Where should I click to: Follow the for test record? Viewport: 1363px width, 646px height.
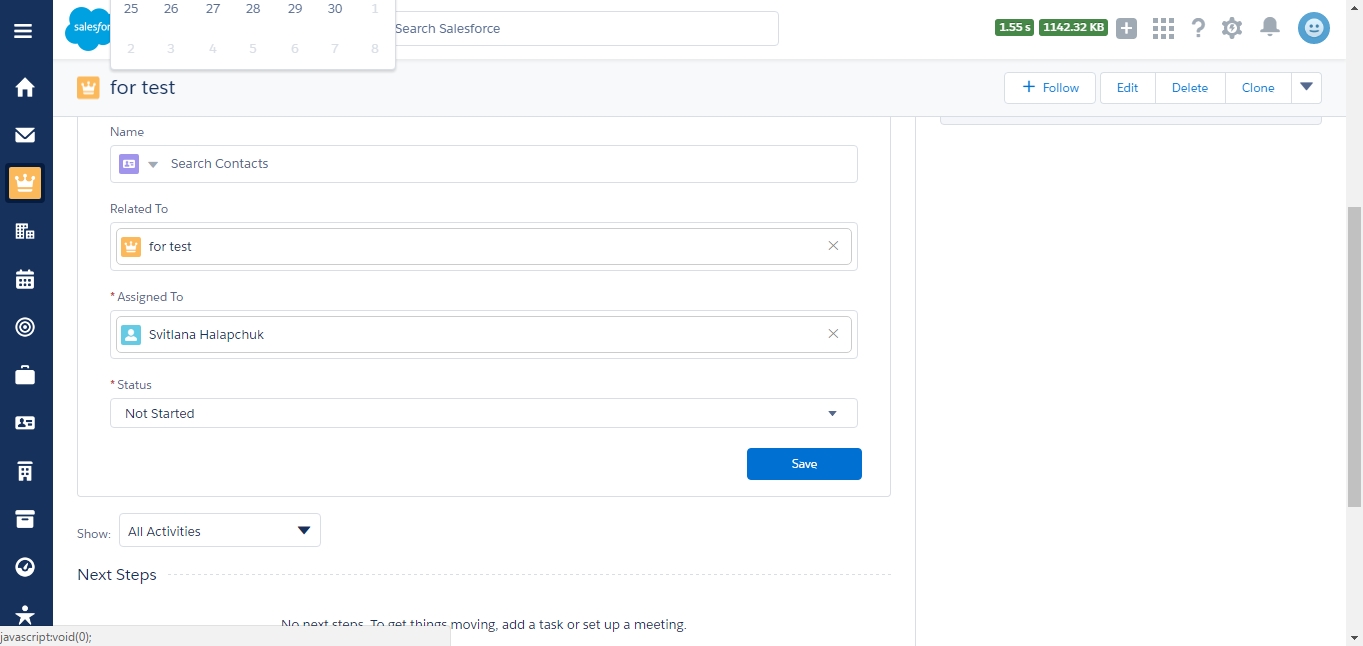1049,88
